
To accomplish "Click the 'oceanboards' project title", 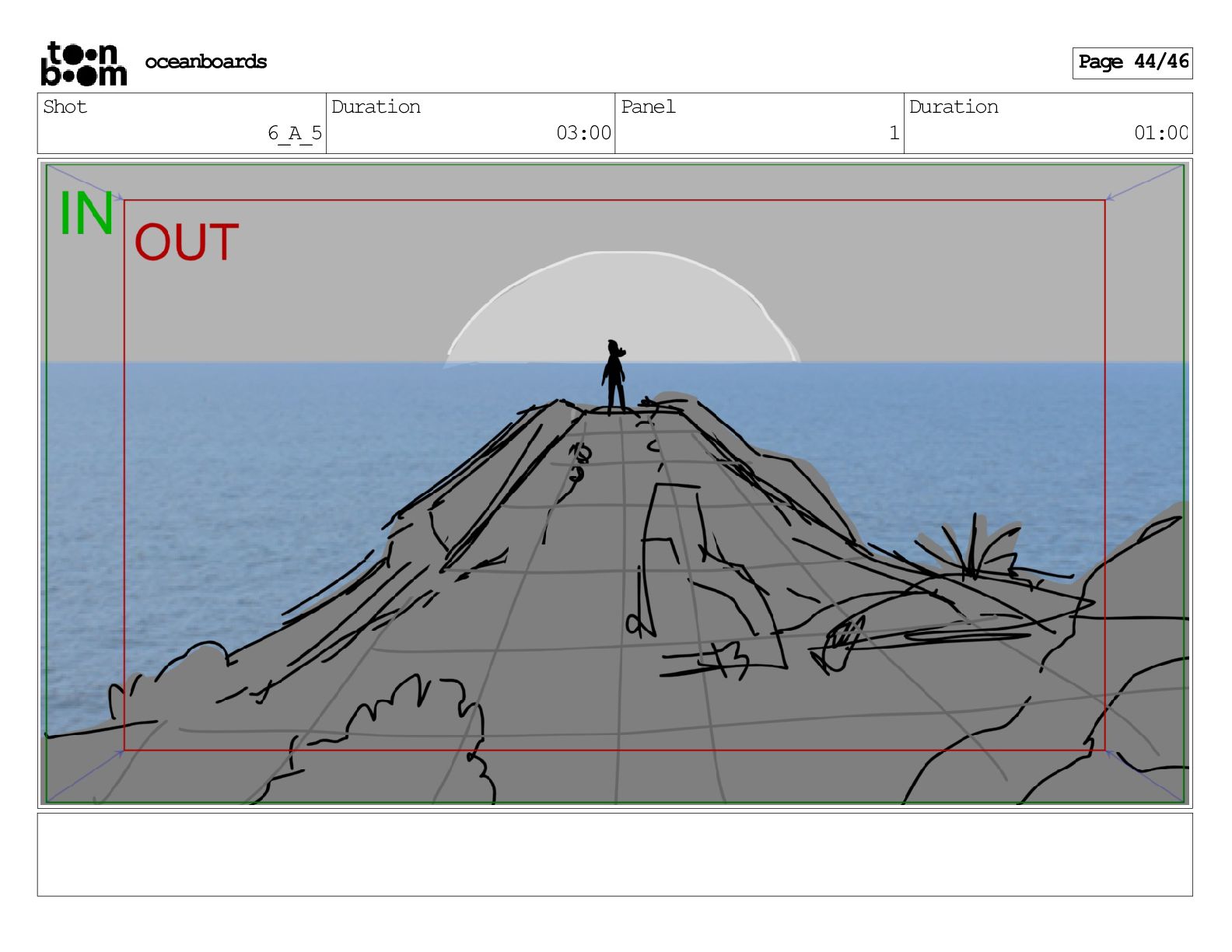I will pyautogui.click(x=205, y=61).
